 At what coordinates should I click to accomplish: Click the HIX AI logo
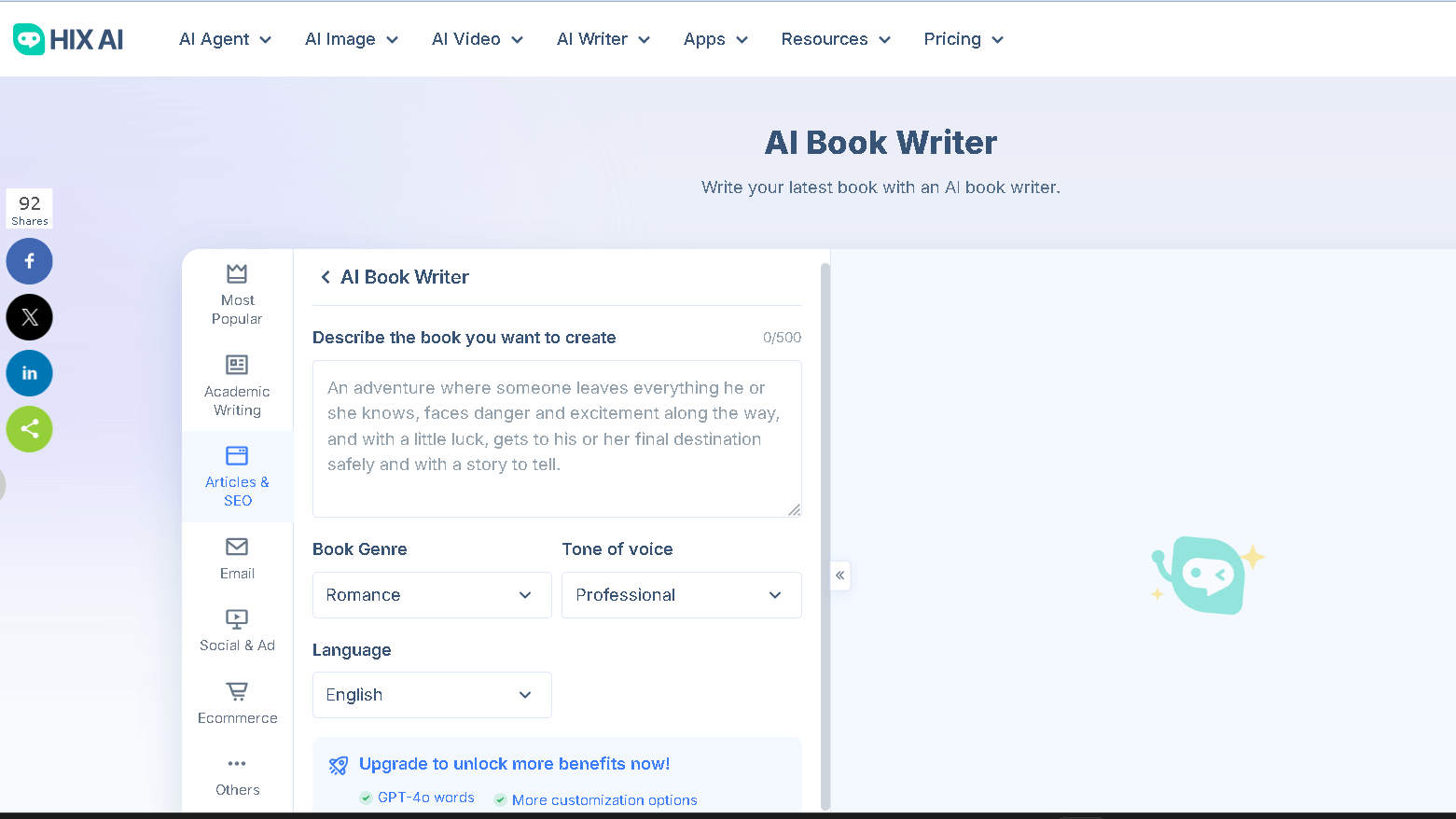point(66,38)
